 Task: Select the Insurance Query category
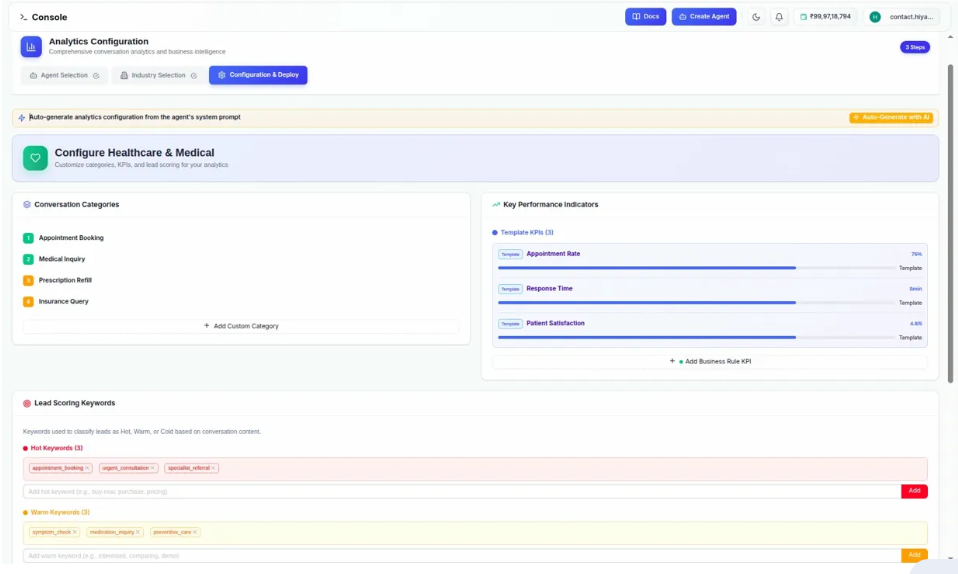[x=64, y=301]
